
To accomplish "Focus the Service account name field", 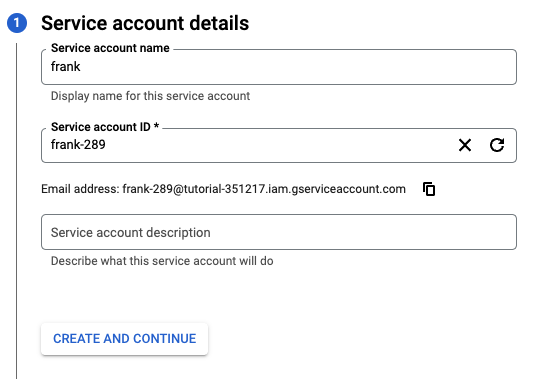I will click(279, 67).
